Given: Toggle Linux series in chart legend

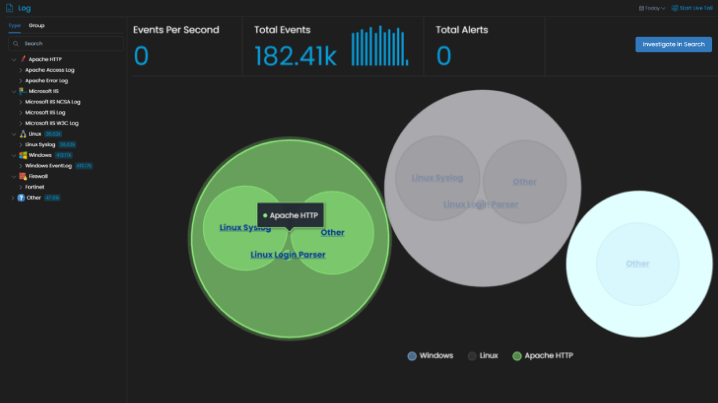Looking at the screenshot, I should point(483,355).
